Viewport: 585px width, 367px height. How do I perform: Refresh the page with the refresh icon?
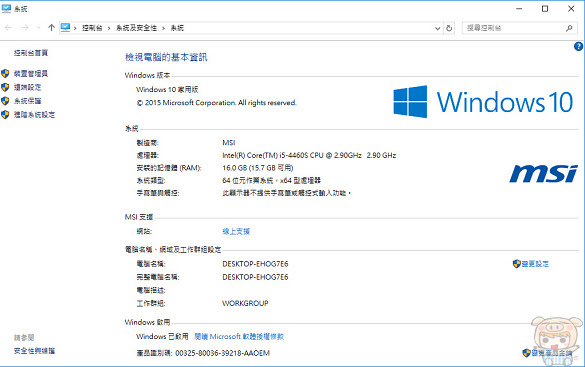pos(449,28)
